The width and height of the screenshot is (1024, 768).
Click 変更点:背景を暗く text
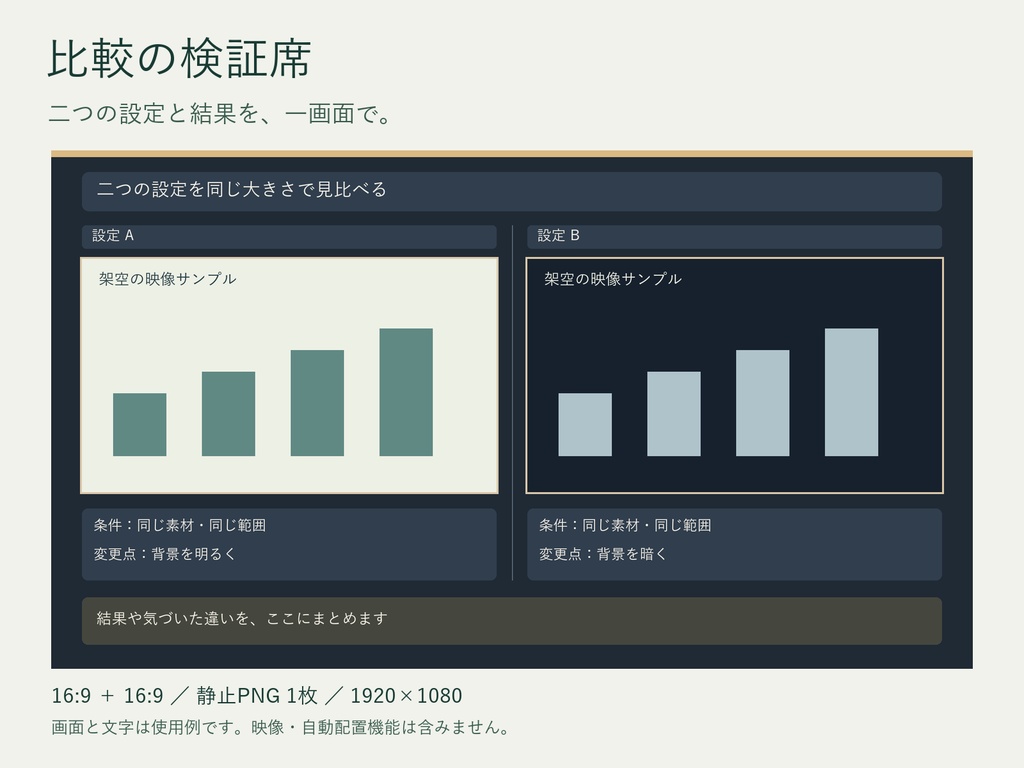tap(603, 554)
